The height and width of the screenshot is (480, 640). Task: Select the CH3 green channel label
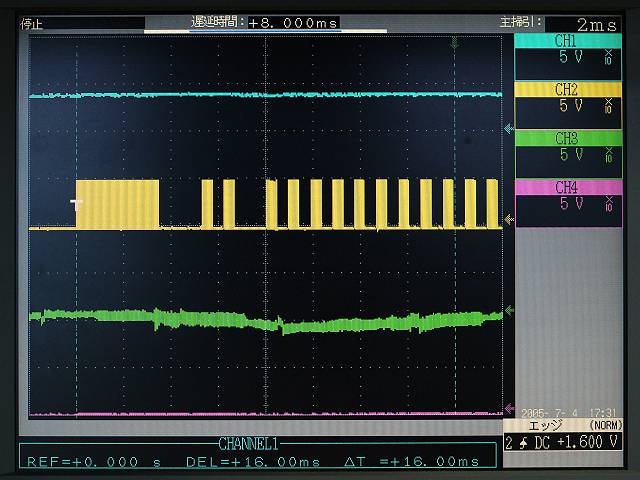[x=566, y=137]
